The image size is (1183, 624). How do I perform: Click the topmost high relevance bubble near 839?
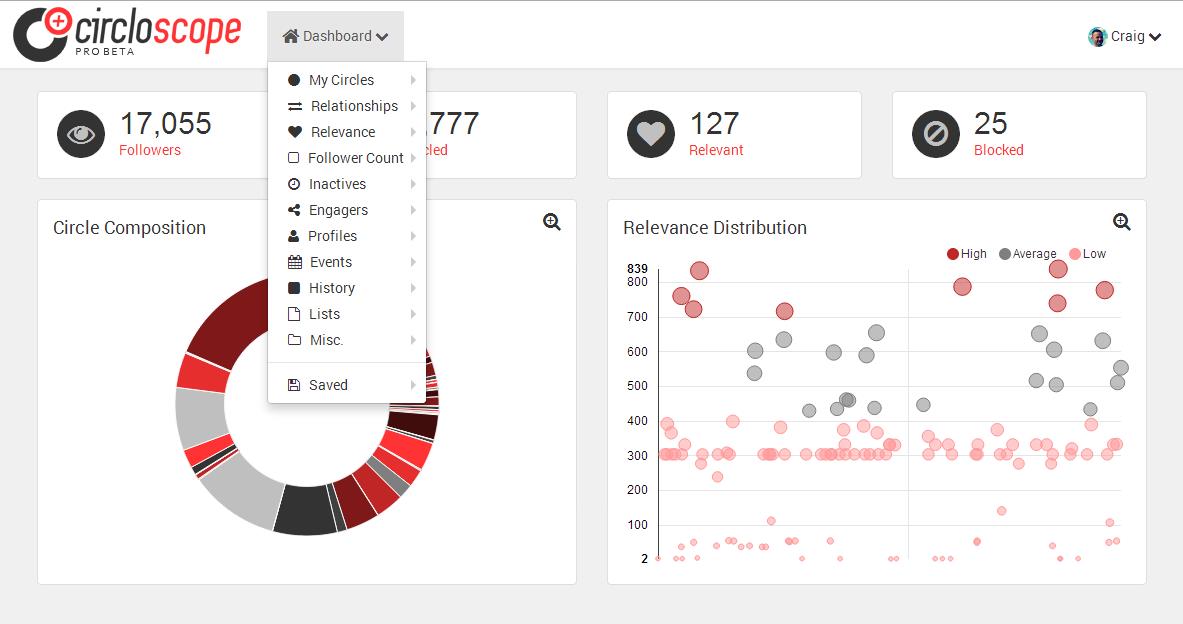699,271
